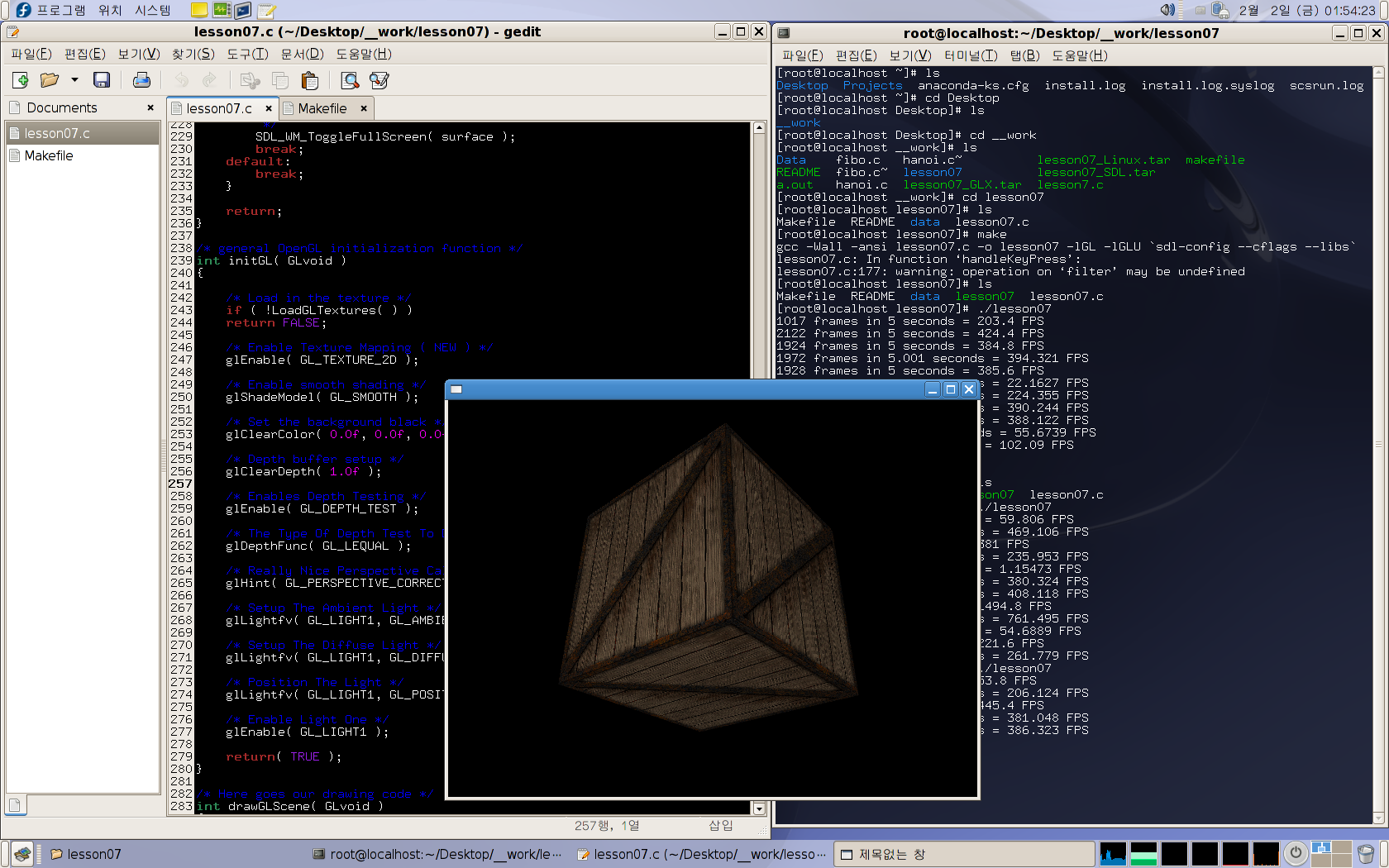
Task: Click editor scrollbar up arrow
Action: [x=759, y=128]
